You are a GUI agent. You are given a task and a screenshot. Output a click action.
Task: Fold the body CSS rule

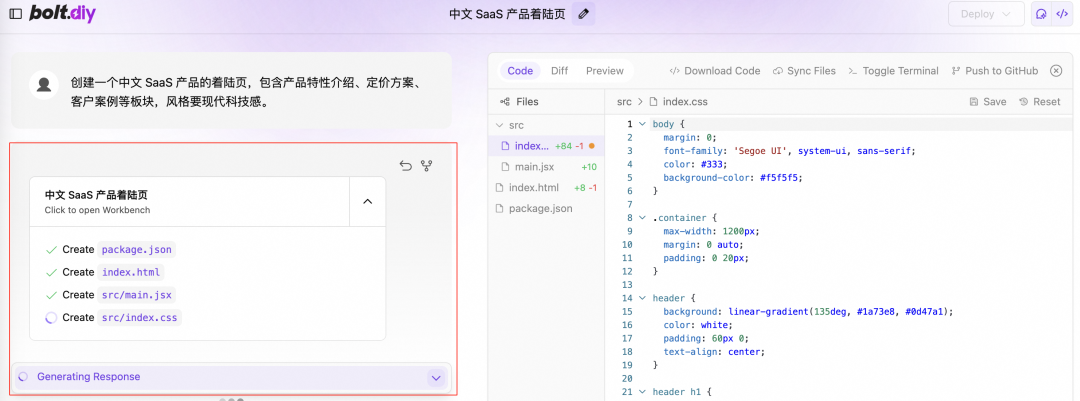point(642,124)
